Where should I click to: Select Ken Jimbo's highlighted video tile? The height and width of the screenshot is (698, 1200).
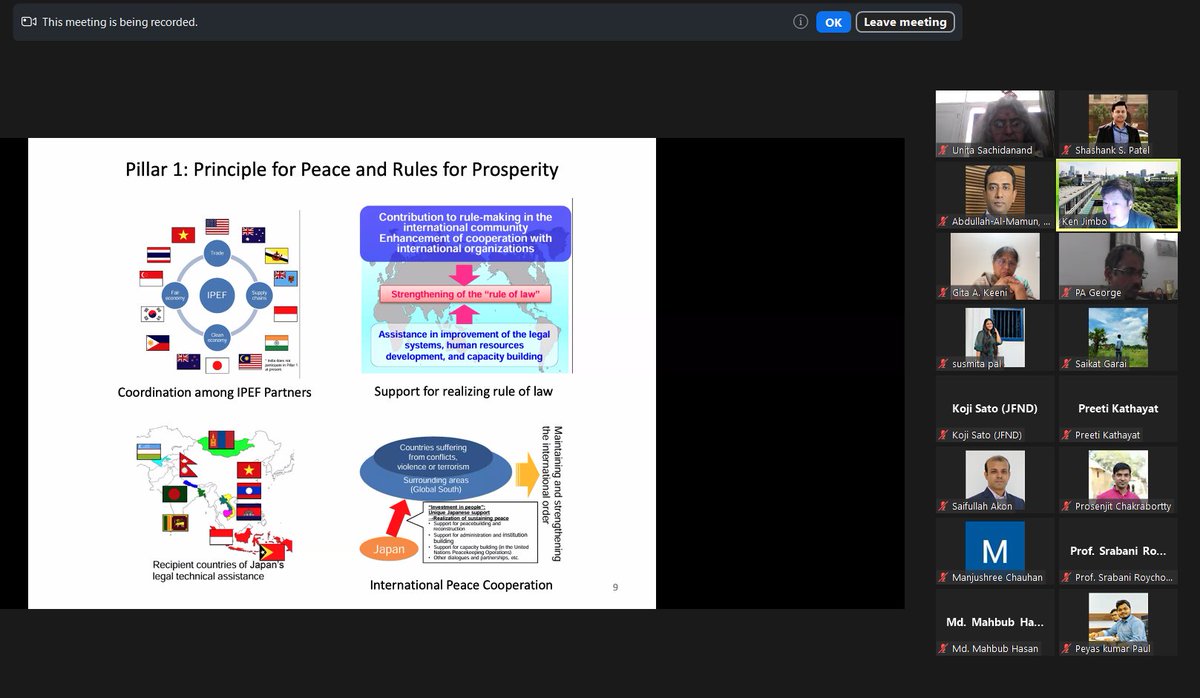(1118, 195)
